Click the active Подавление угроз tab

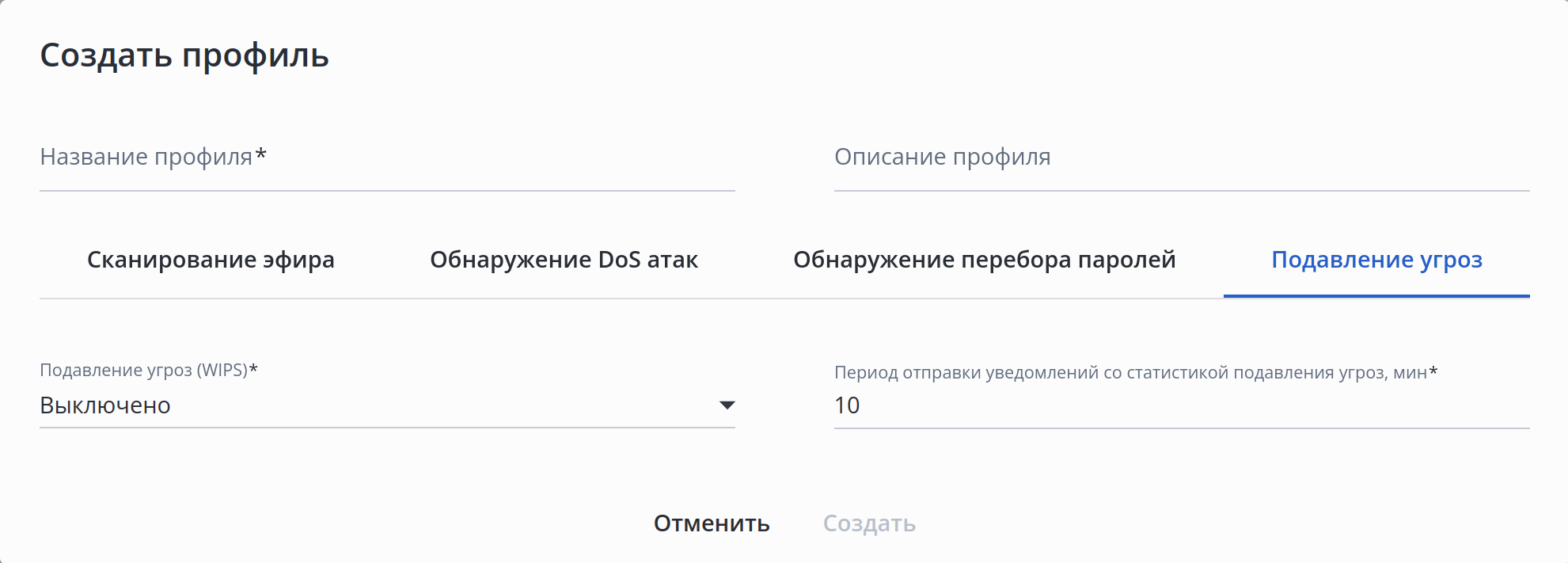click(1376, 260)
